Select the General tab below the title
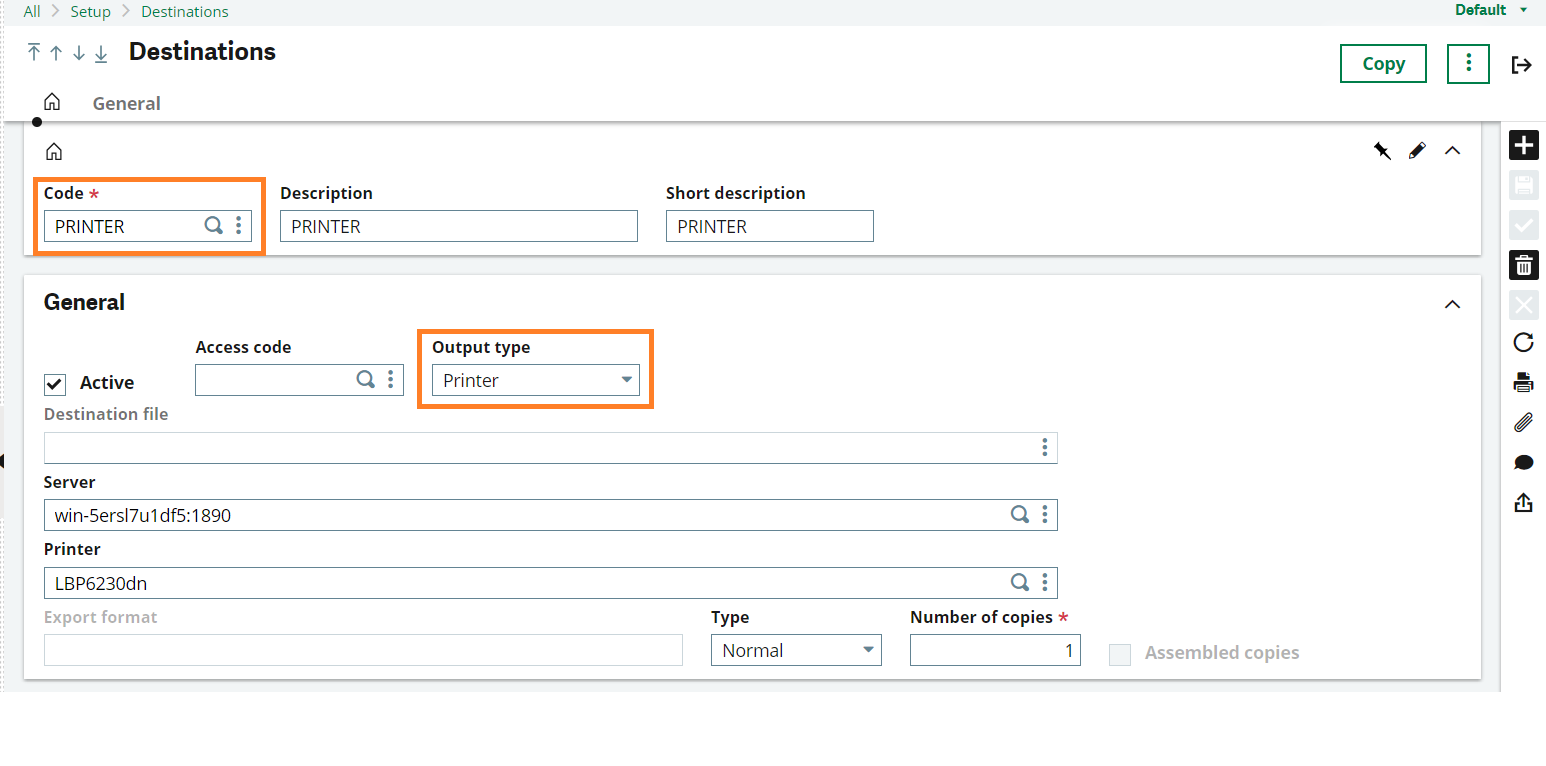This screenshot has width=1546, height=766. (x=126, y=103)
